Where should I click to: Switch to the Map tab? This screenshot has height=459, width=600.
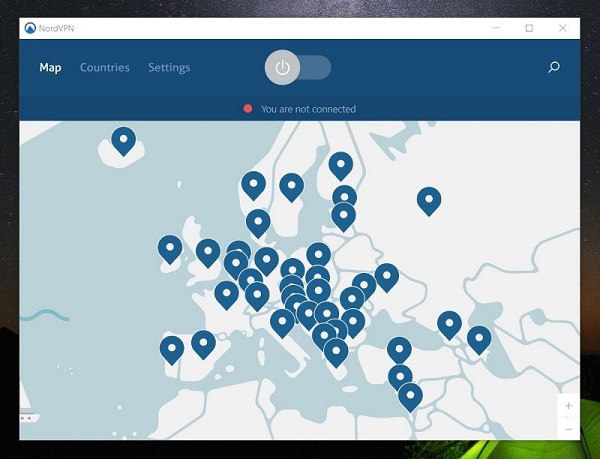tap(50, 68)
